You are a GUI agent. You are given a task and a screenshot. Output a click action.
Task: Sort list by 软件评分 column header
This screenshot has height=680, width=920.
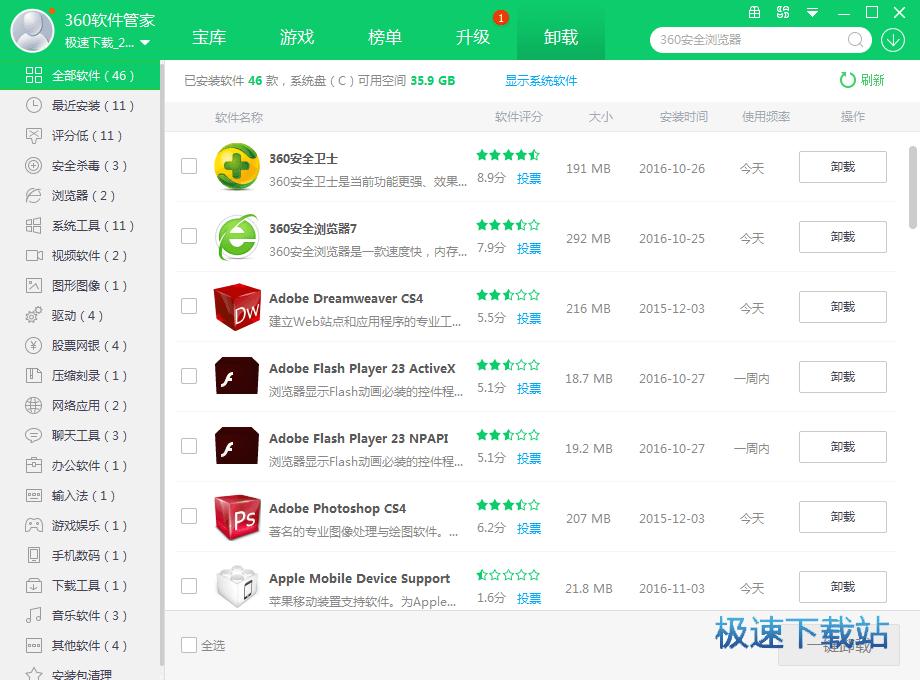pyautogui.click(x=518, y=117)
